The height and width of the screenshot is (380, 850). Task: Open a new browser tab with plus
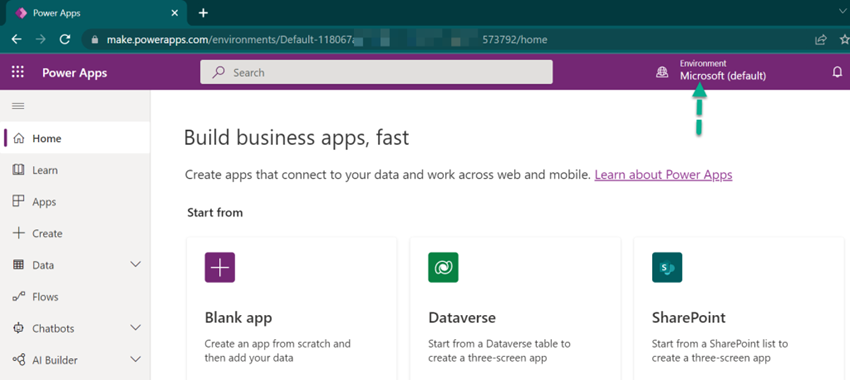[x=203, y=12]
